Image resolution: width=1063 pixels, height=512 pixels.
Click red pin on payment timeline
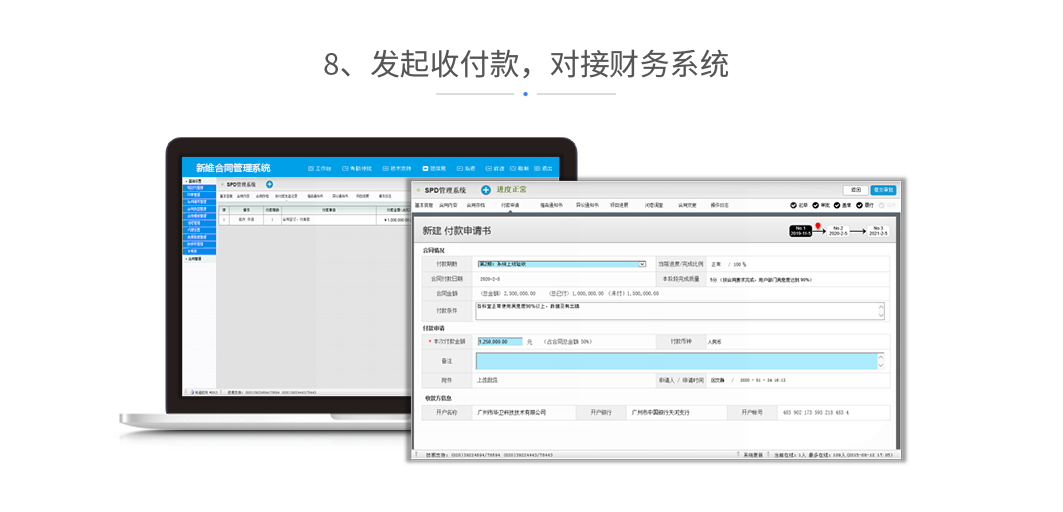click(818, 225)
